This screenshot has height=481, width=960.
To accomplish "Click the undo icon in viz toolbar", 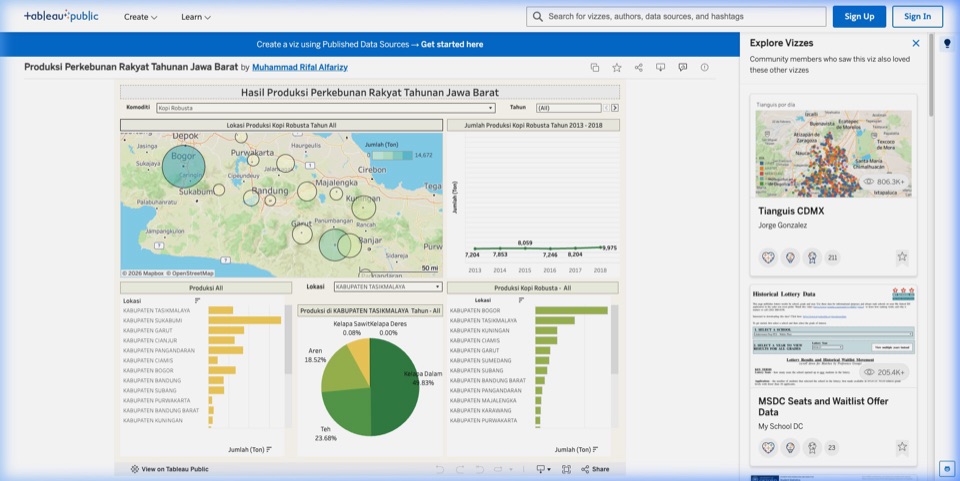I will point(440,469).
